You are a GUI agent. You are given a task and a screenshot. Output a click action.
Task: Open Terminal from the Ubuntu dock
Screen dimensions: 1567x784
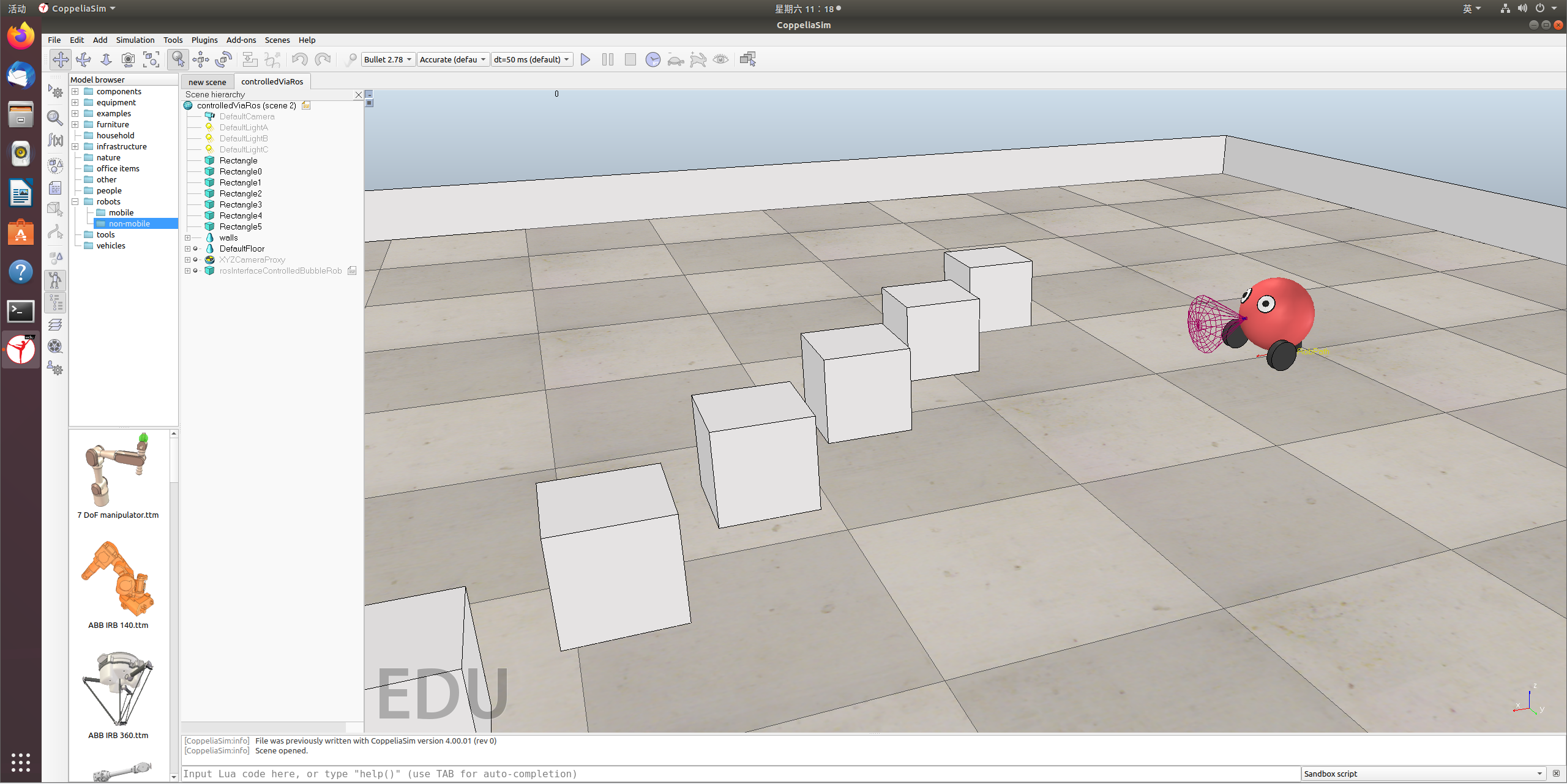21,311
